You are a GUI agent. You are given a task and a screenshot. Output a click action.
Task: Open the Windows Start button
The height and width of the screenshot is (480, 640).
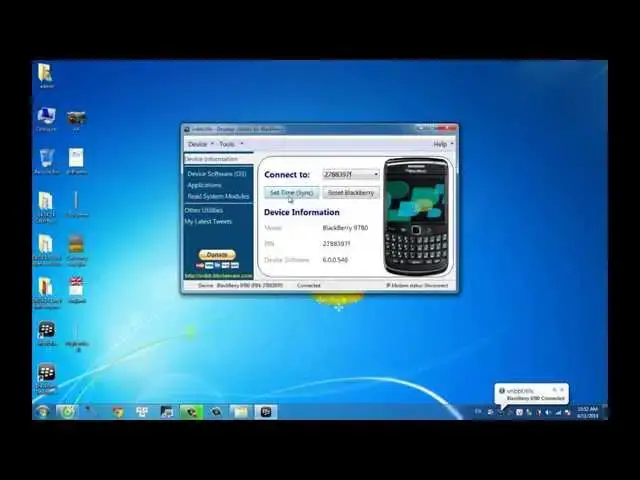click(42, 412)
